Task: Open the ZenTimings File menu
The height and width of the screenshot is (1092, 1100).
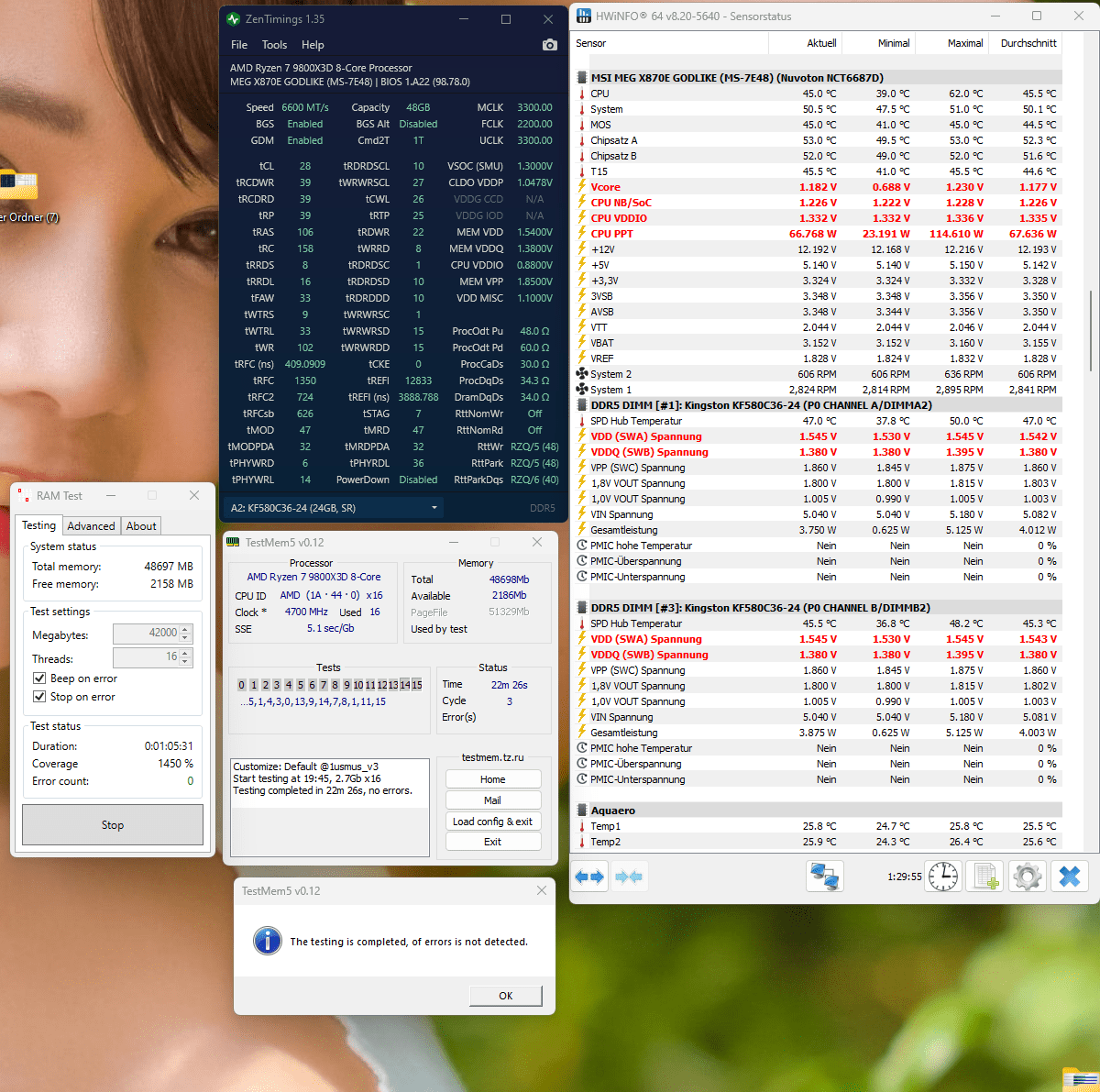Action: [239, 45]
